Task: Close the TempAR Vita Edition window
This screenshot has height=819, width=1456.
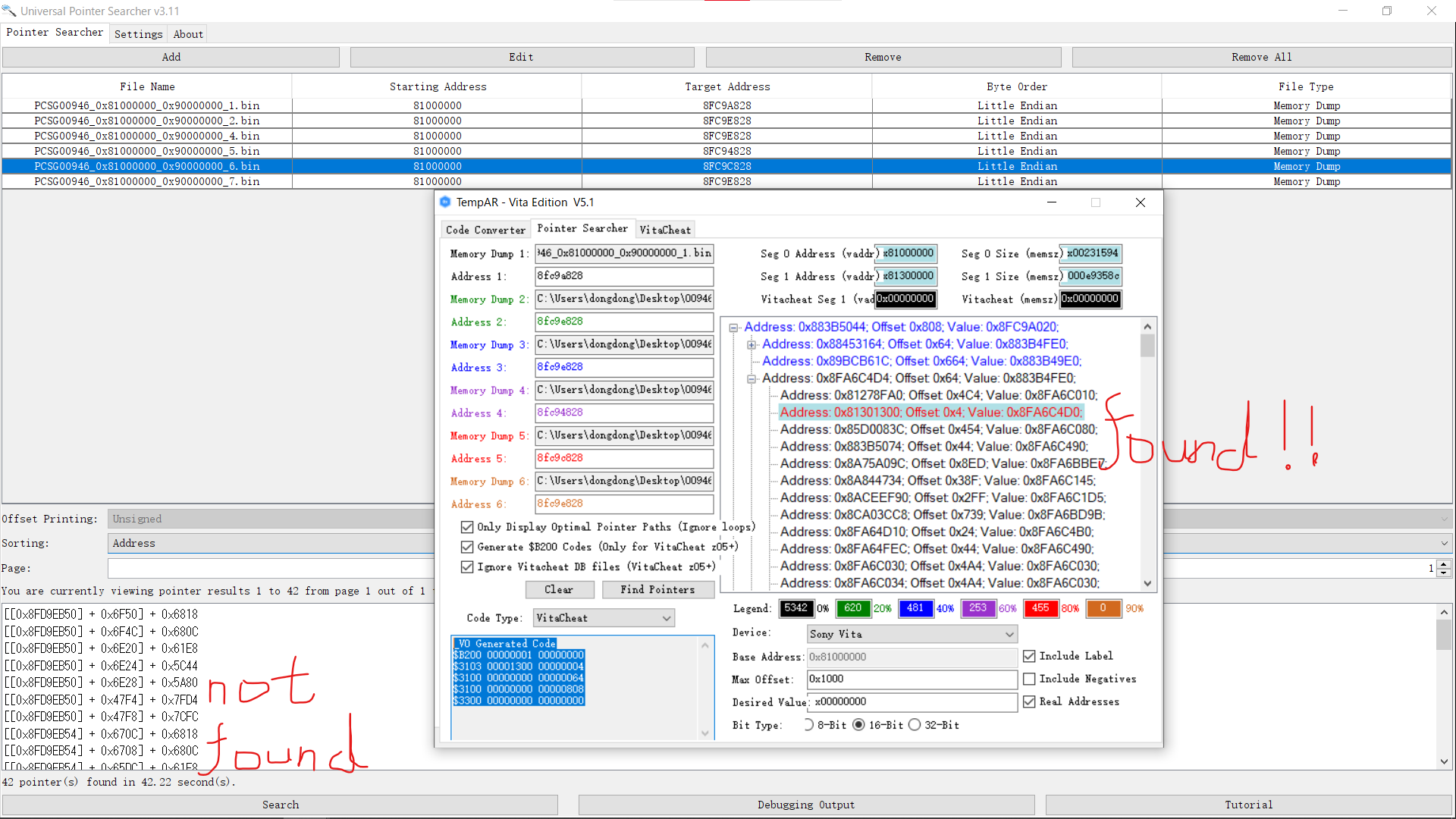Action: tap(1140, 202)
